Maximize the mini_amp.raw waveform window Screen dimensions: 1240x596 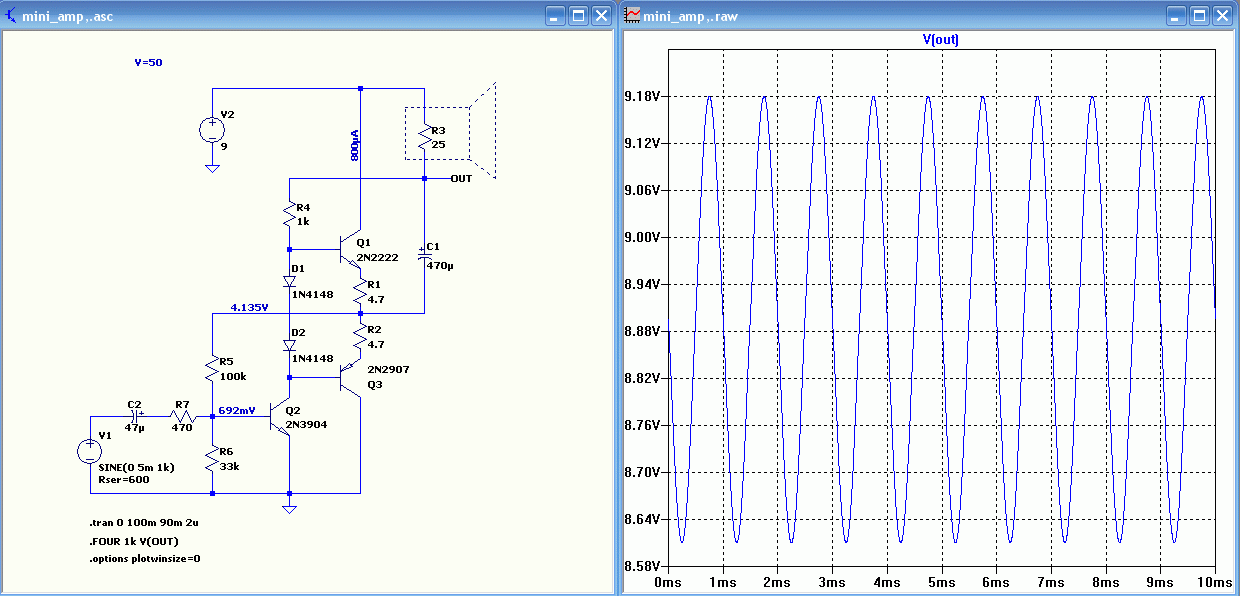tap(1198, 16)
